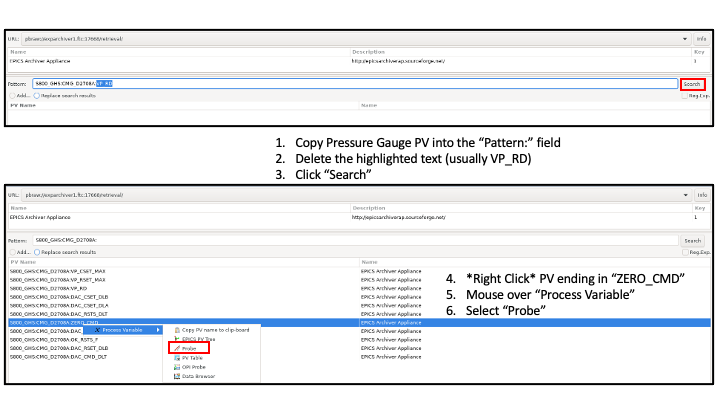Select Replace search results radio in the first panel
The width and height of the screenshot is (720, 405).
[36, 95]
